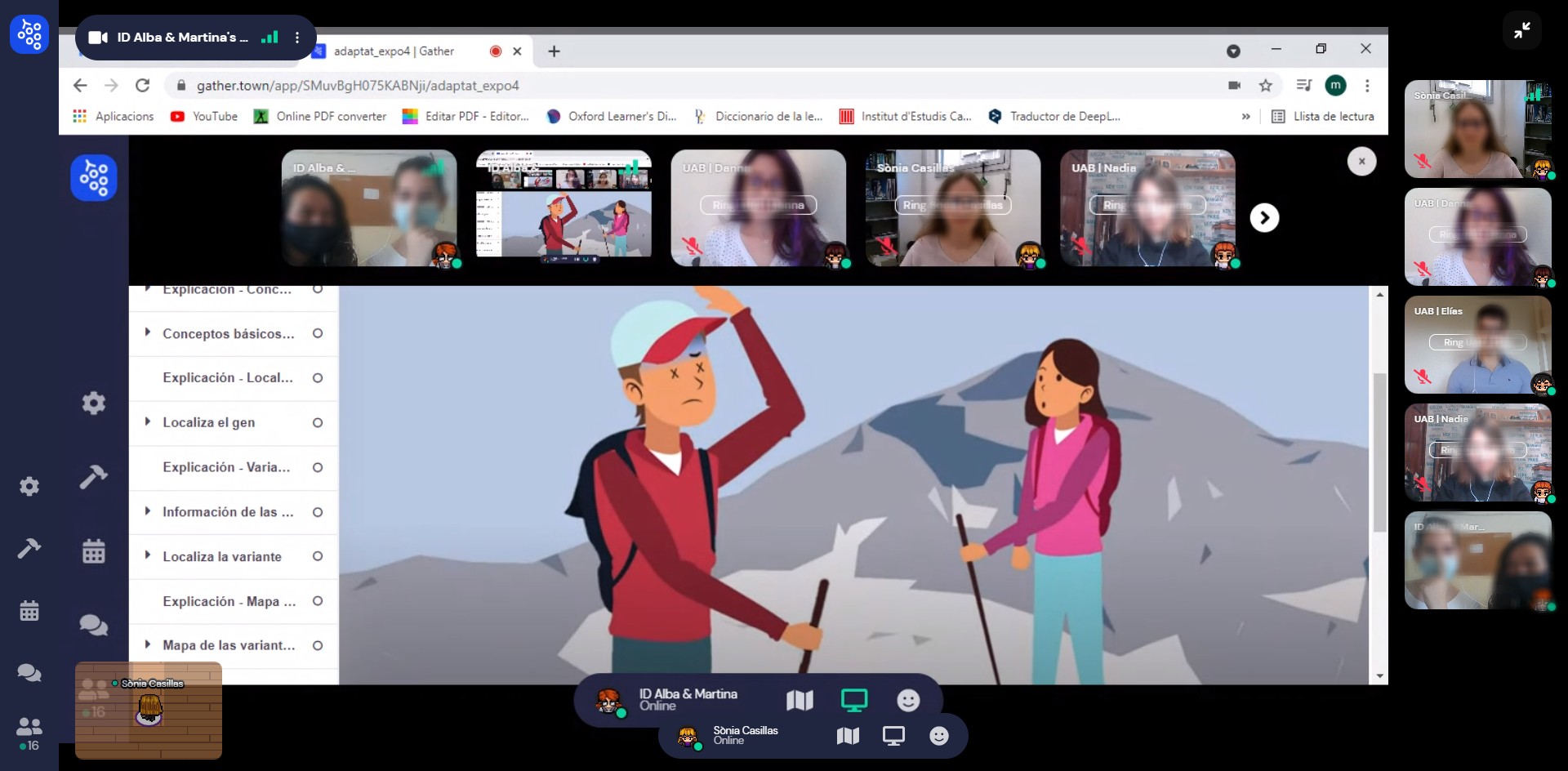The height and width of the screenshot is (771, 1568).
Task: Open outer sidebar build hammer
Action: [29, 548]
